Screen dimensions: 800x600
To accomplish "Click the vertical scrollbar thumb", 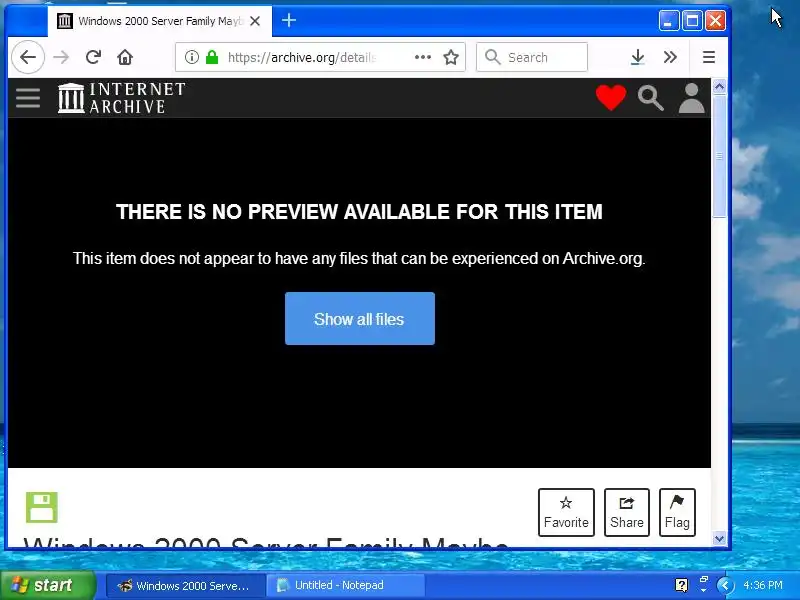I will coord(719,156).
